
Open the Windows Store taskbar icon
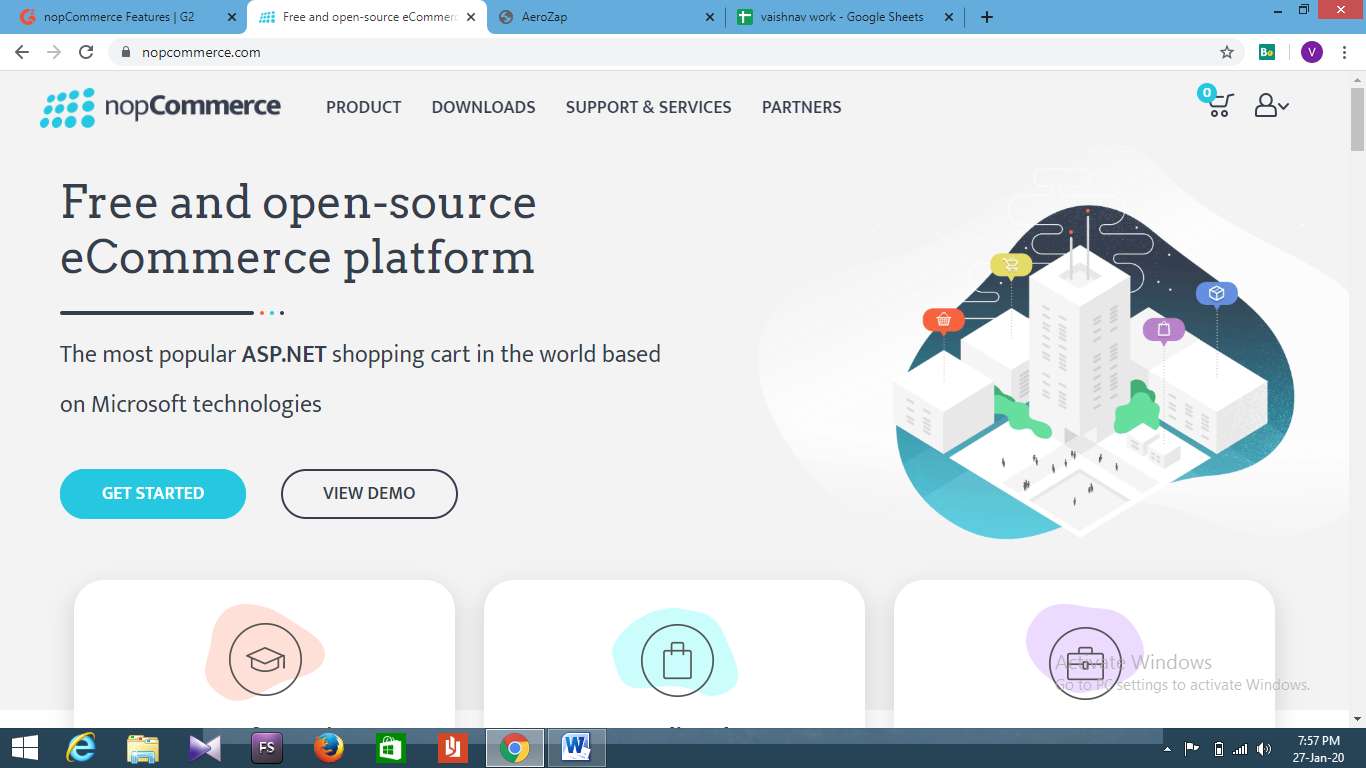click(x=390, y=748)
